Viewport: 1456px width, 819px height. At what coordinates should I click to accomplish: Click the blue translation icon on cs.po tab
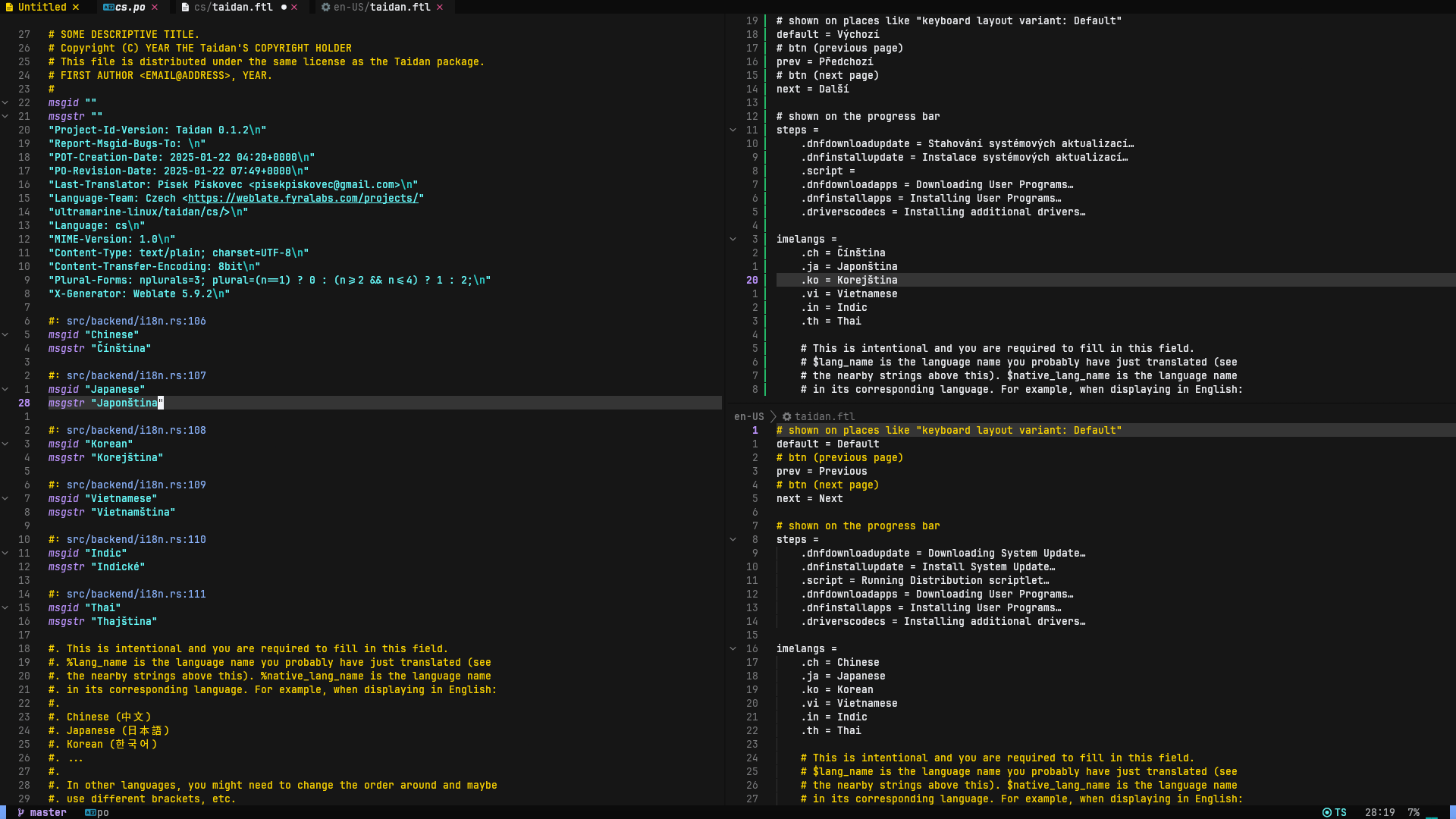(108, 7)
